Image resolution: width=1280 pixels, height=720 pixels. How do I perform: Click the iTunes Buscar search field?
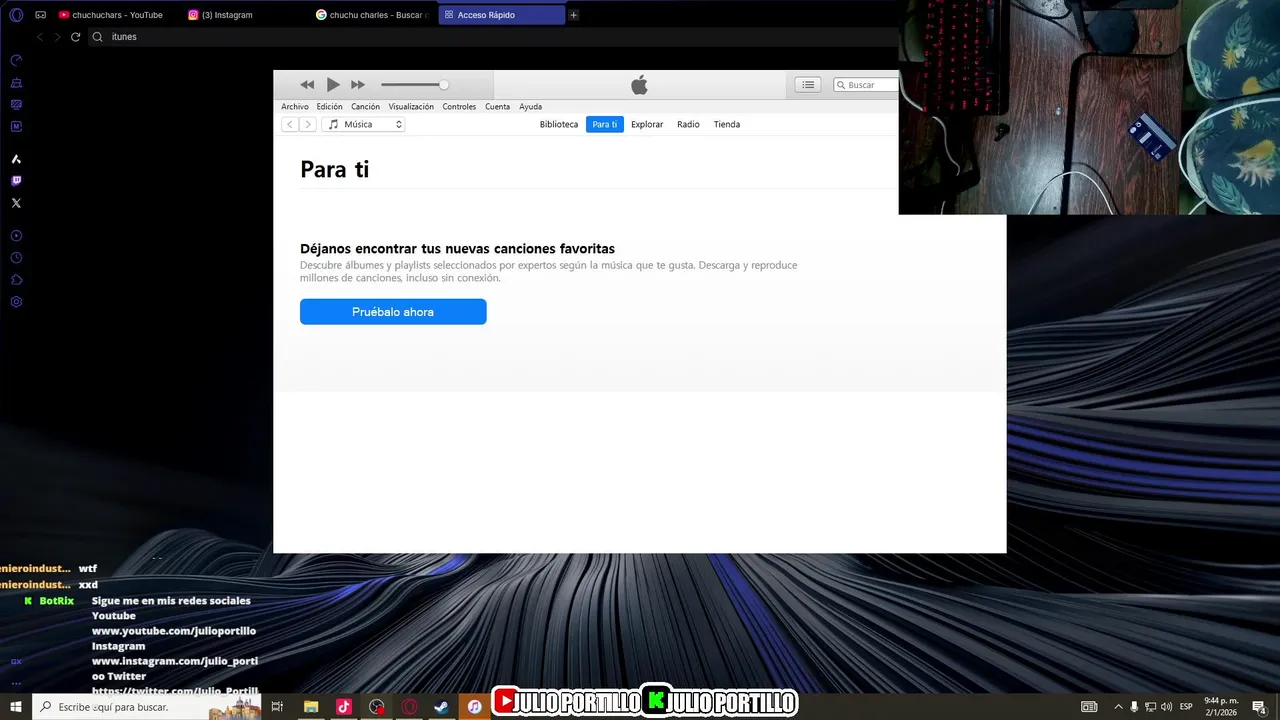click(866, 85)
